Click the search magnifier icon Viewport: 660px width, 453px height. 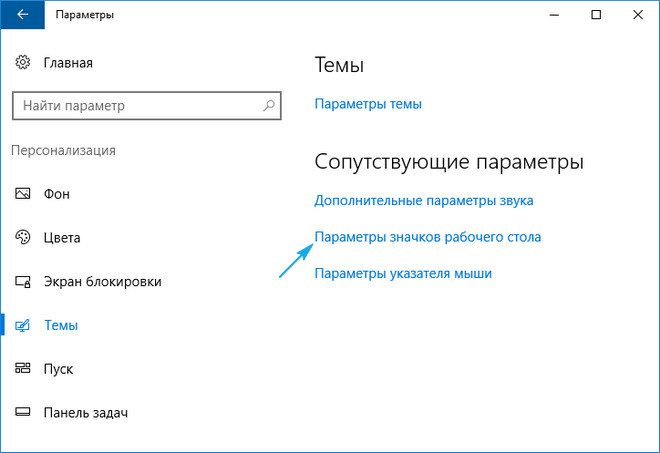[x=269, y=105]
